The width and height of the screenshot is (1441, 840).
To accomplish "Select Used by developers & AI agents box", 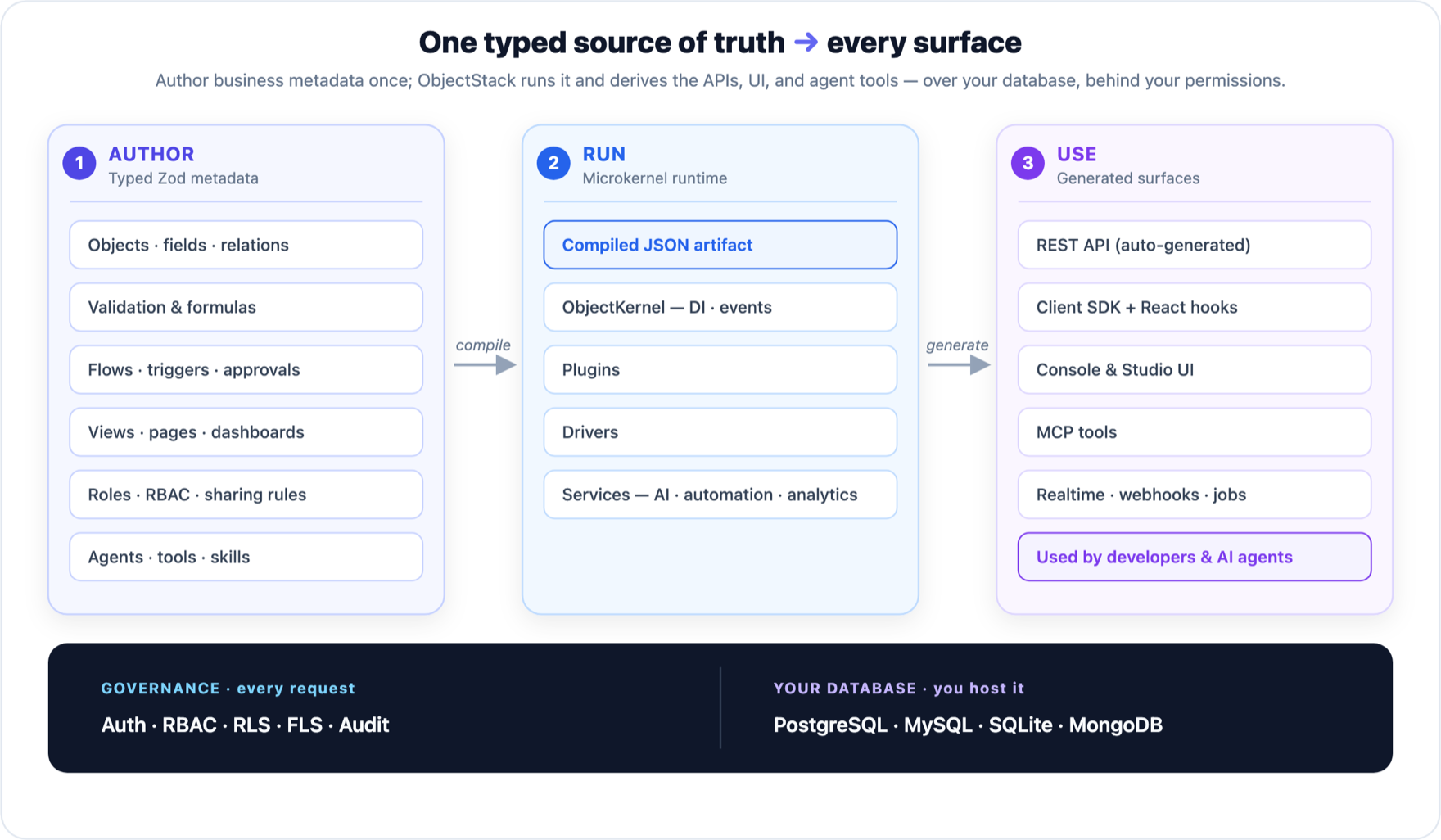I will click(x=1195, y=557).
